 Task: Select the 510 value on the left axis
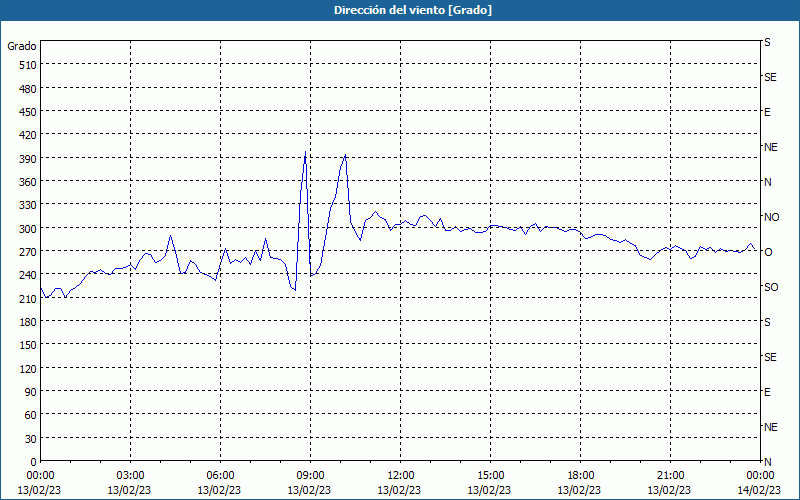28,65
